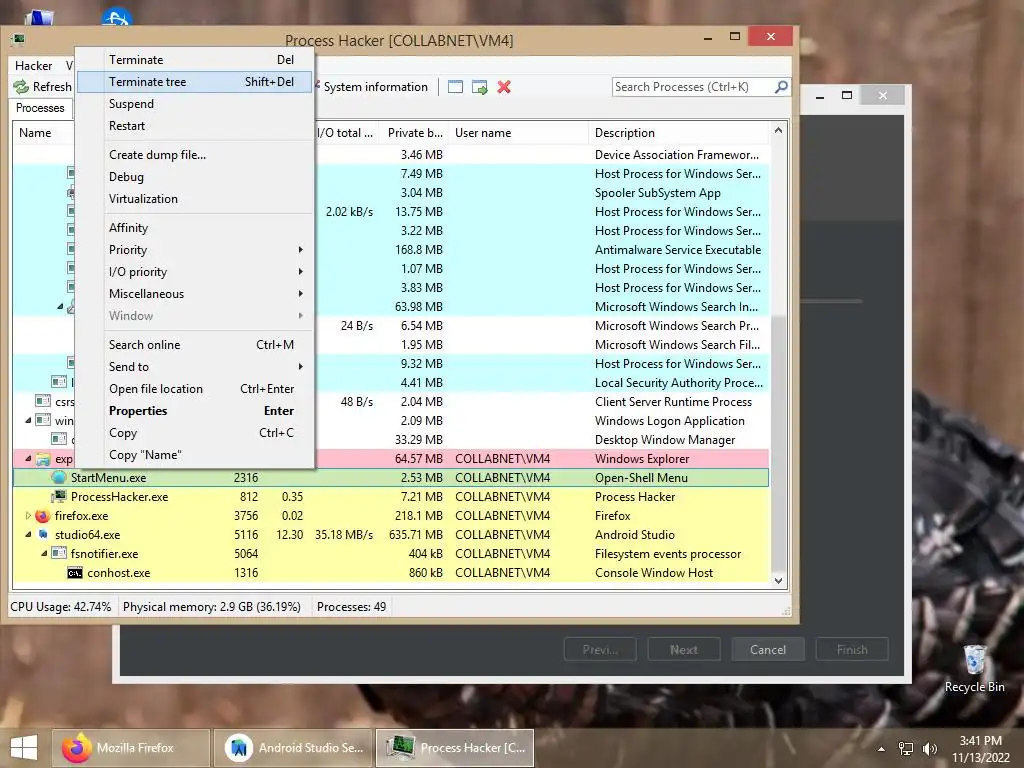Click the studio64.exe Android Studio icon
1024x768 pixels.
tap(42, 535)
